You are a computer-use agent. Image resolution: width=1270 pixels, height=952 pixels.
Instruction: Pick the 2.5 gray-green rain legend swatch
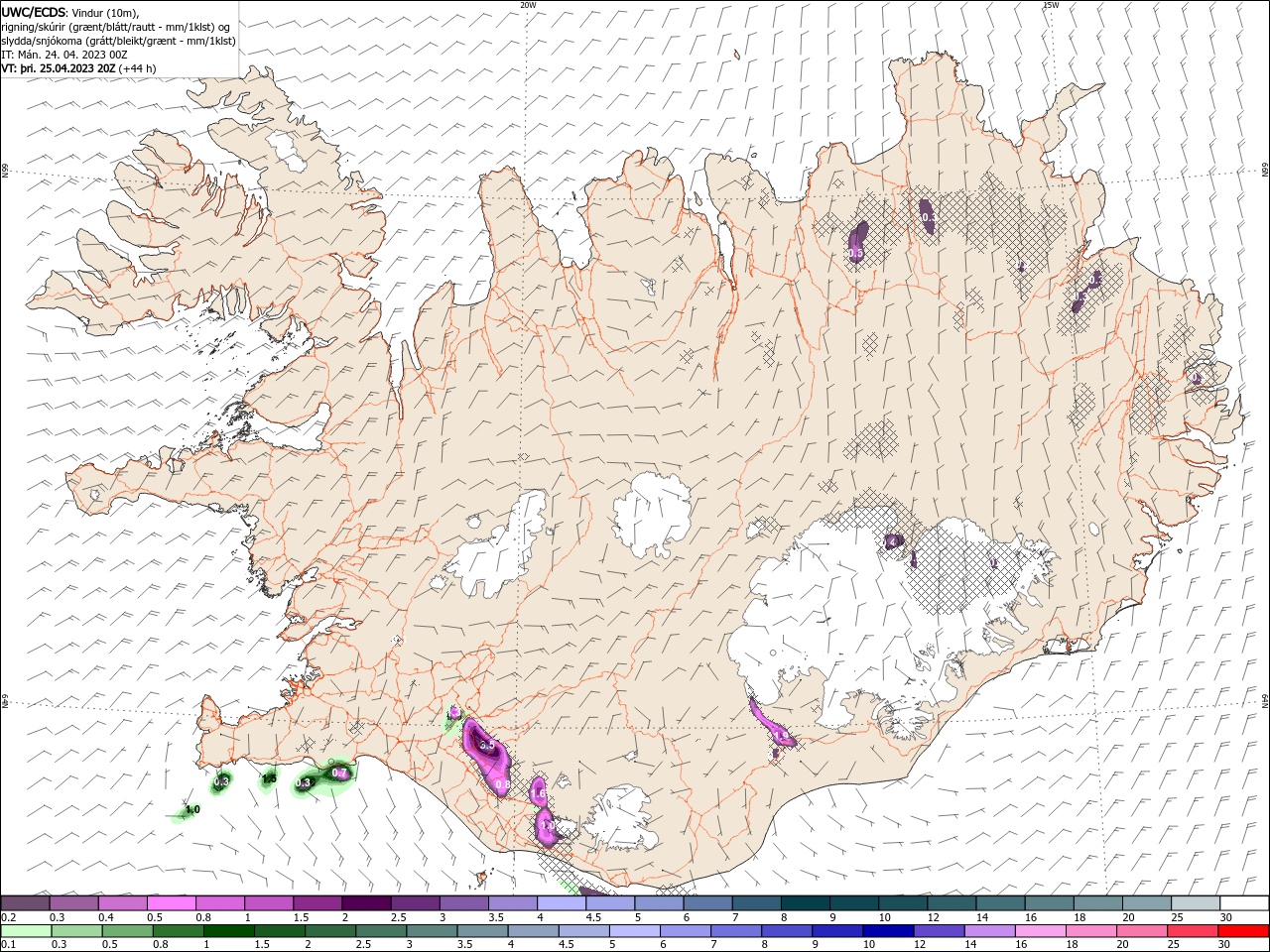click(381, 930)
